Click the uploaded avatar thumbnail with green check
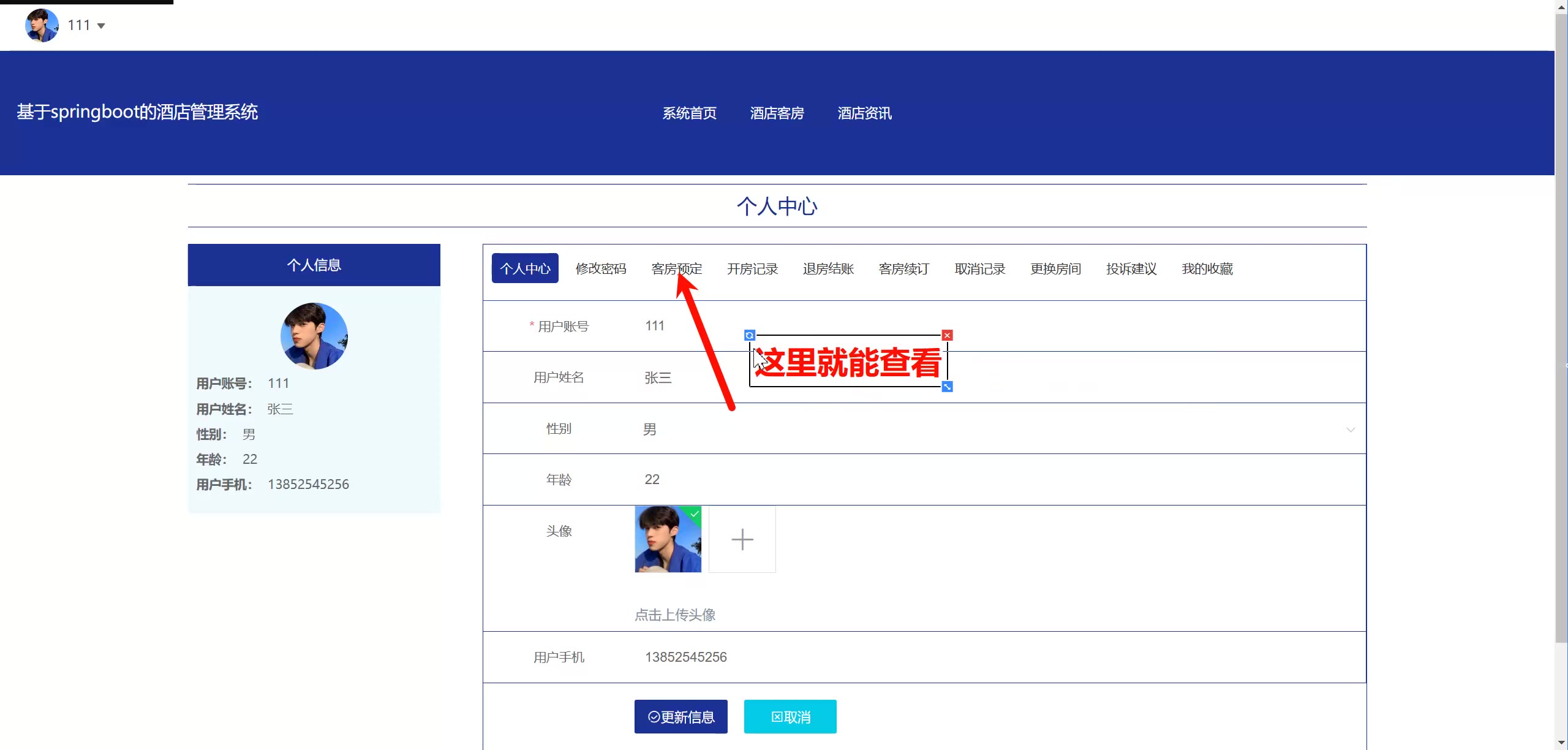Screen dimensions: 1568x750 tap(668, 539)
